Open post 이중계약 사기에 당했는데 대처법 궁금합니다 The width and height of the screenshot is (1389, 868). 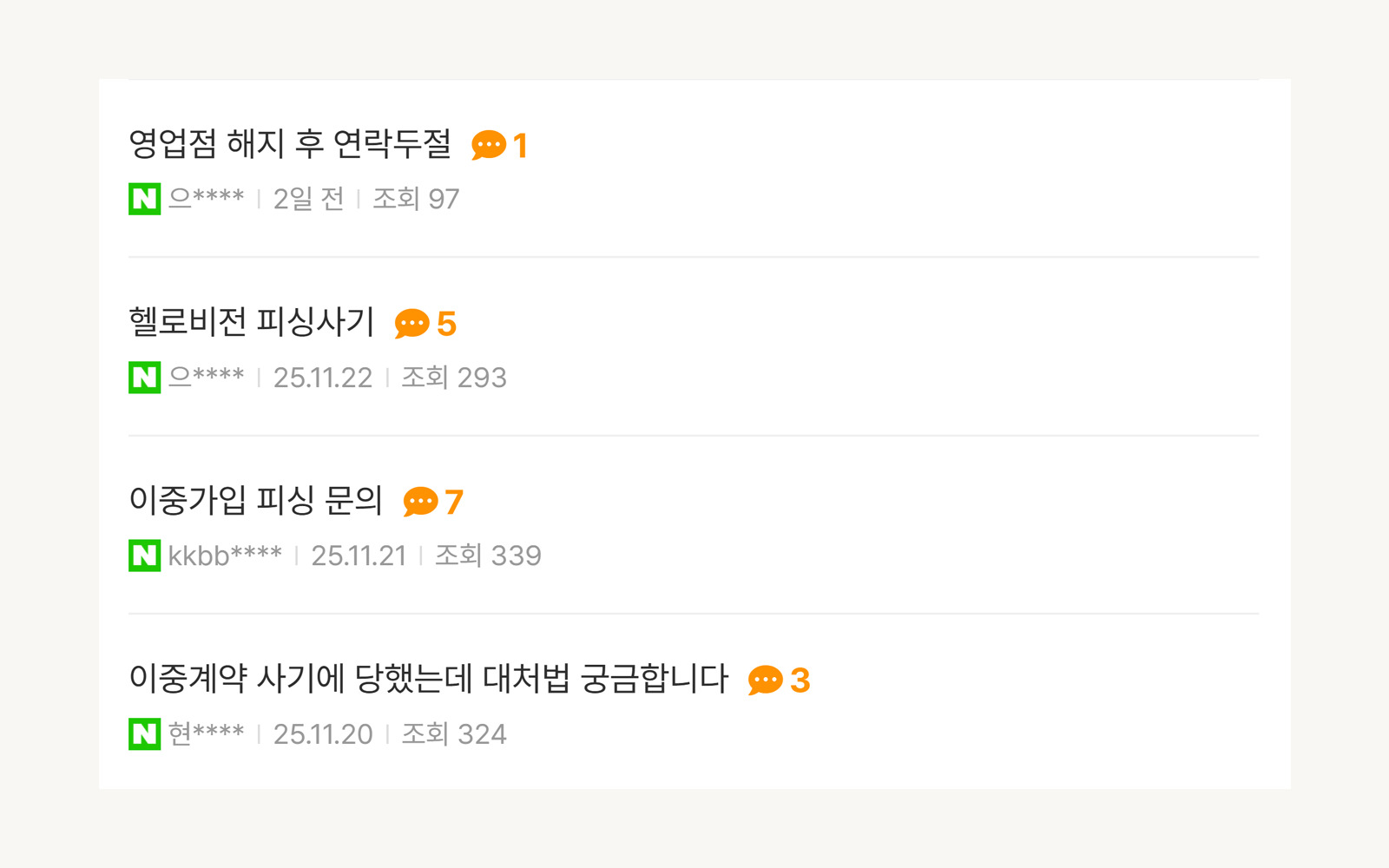(x=429, y=679)
